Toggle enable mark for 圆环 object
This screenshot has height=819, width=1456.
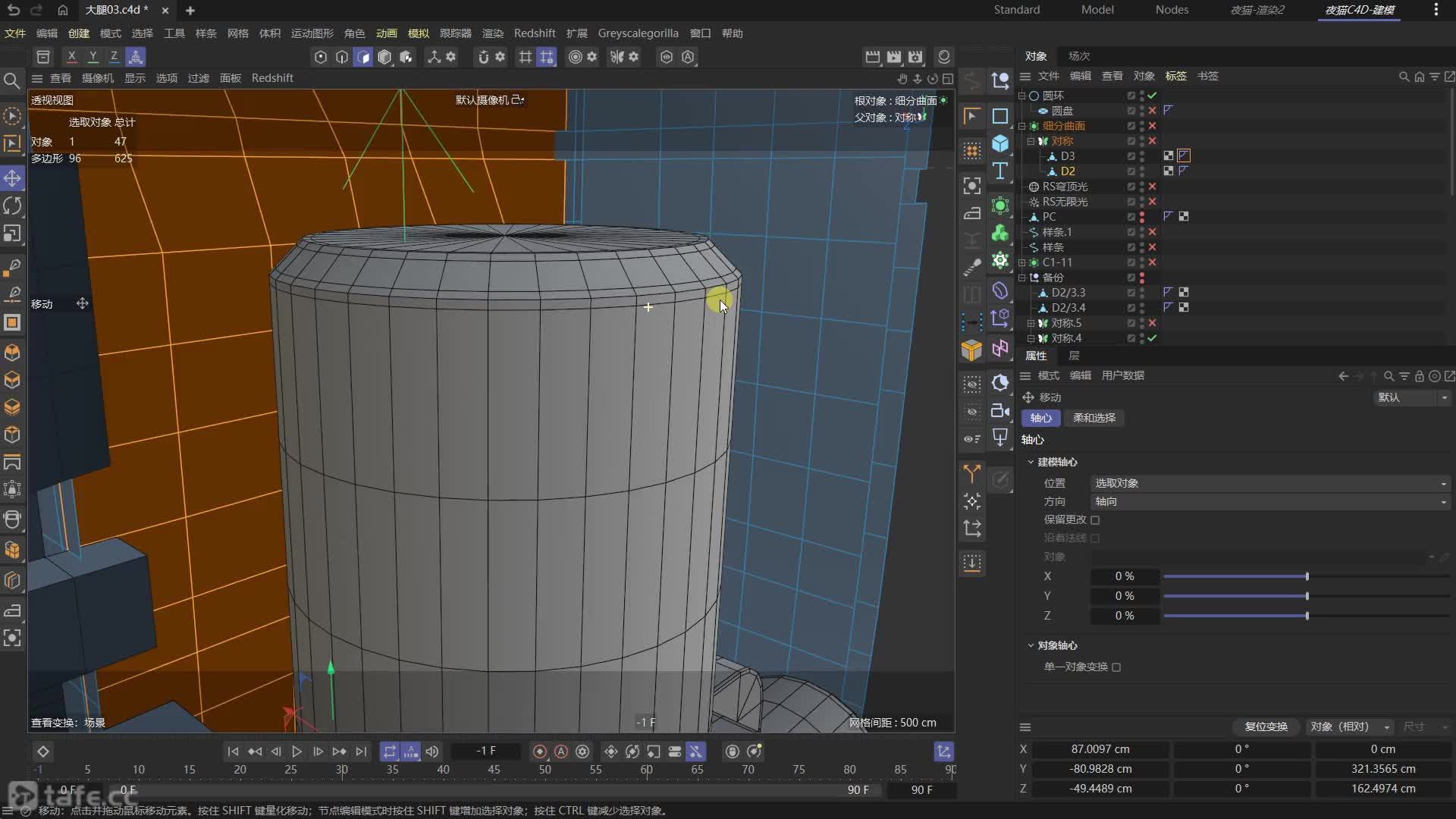click(1152, 96)
